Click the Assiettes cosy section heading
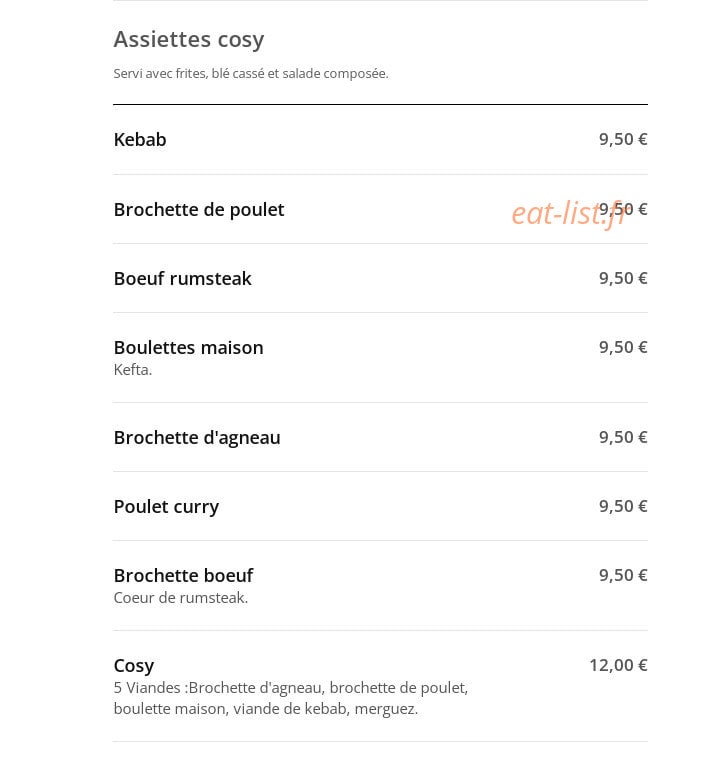Image resolution: width=713 pixels, height=759 pixels. (x=189, y=40)
